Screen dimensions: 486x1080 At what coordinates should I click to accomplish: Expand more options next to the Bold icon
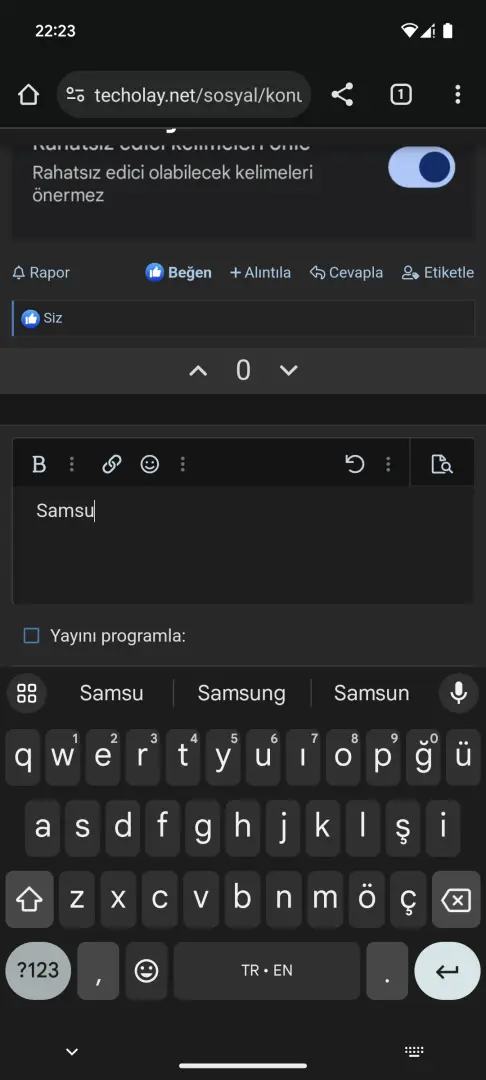pyautogui.click(x=72, y=464)
